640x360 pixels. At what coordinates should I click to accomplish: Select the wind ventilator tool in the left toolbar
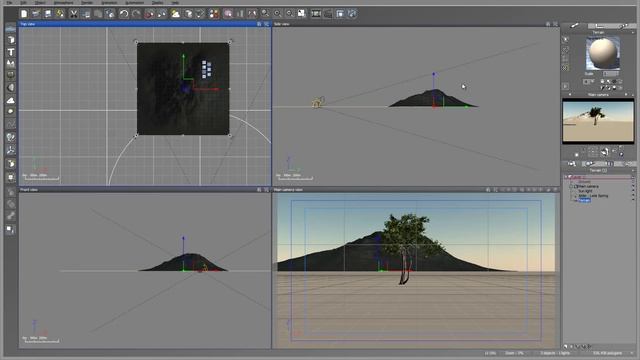tap(11, 150)
